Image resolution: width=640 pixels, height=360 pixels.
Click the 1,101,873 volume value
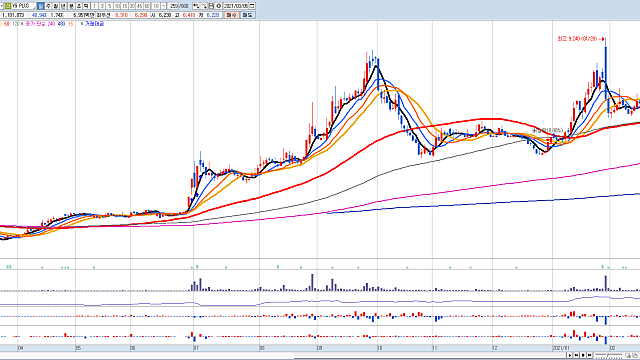[13, 15]
